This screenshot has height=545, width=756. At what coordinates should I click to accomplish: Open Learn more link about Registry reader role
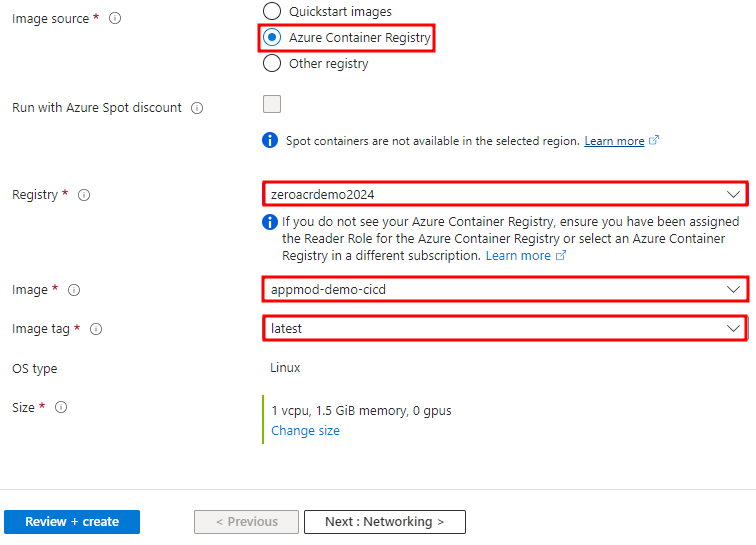pos(518,256)
